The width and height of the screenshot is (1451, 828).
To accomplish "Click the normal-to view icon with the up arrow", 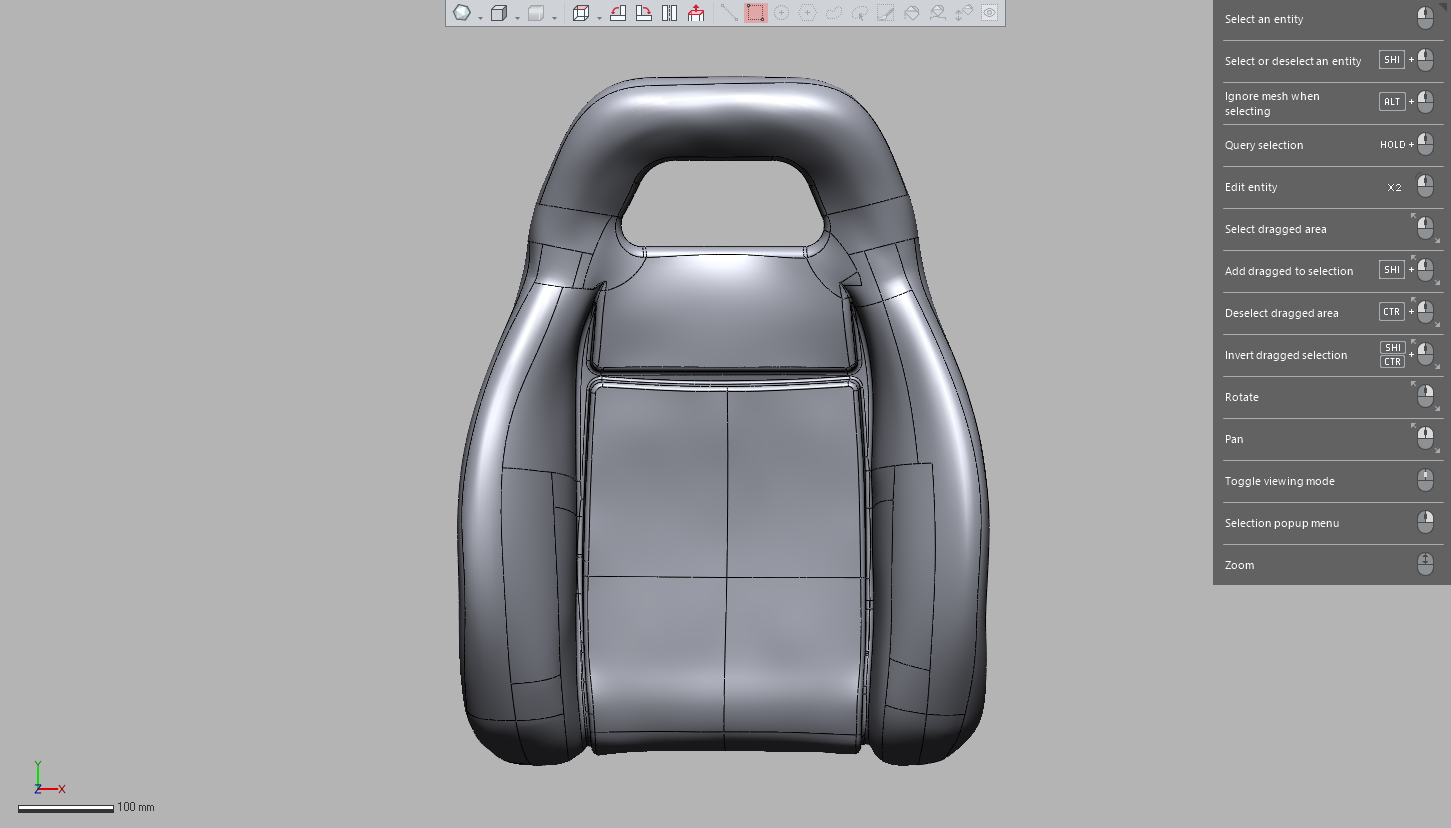I will click(696, 13).
